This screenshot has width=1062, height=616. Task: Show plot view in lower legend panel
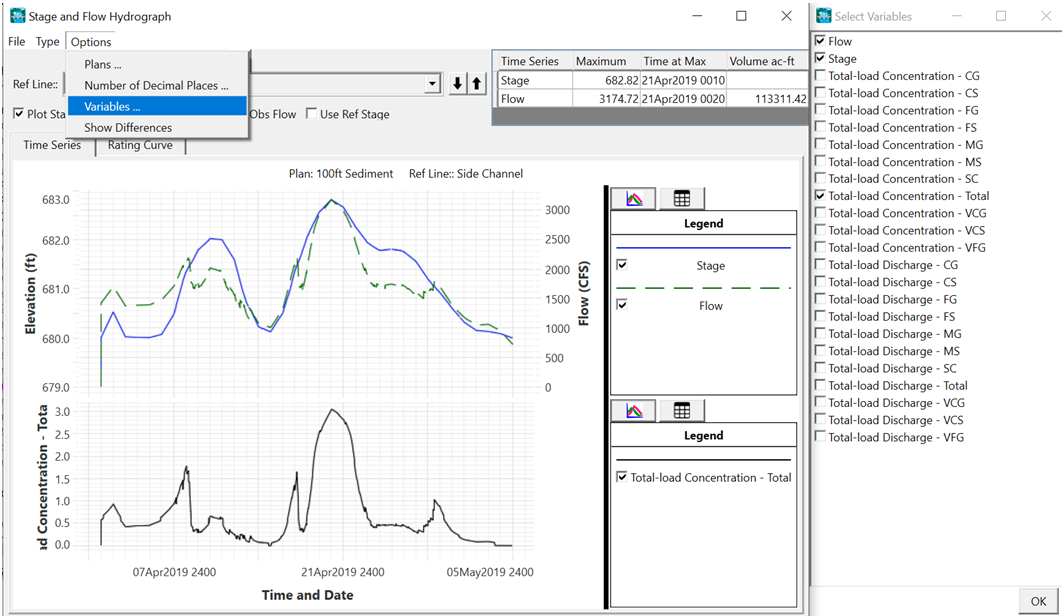click(x=634, y=411)
